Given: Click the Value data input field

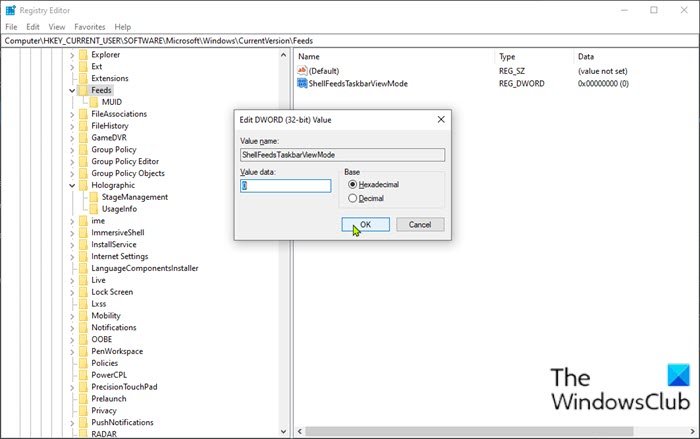Looking at the screenshot, I should pyautogui.click(x=286, y=186).
